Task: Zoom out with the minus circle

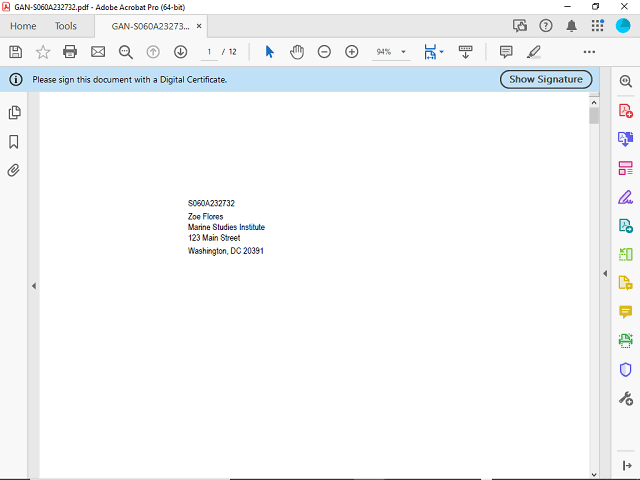Action: click(324, 52)
